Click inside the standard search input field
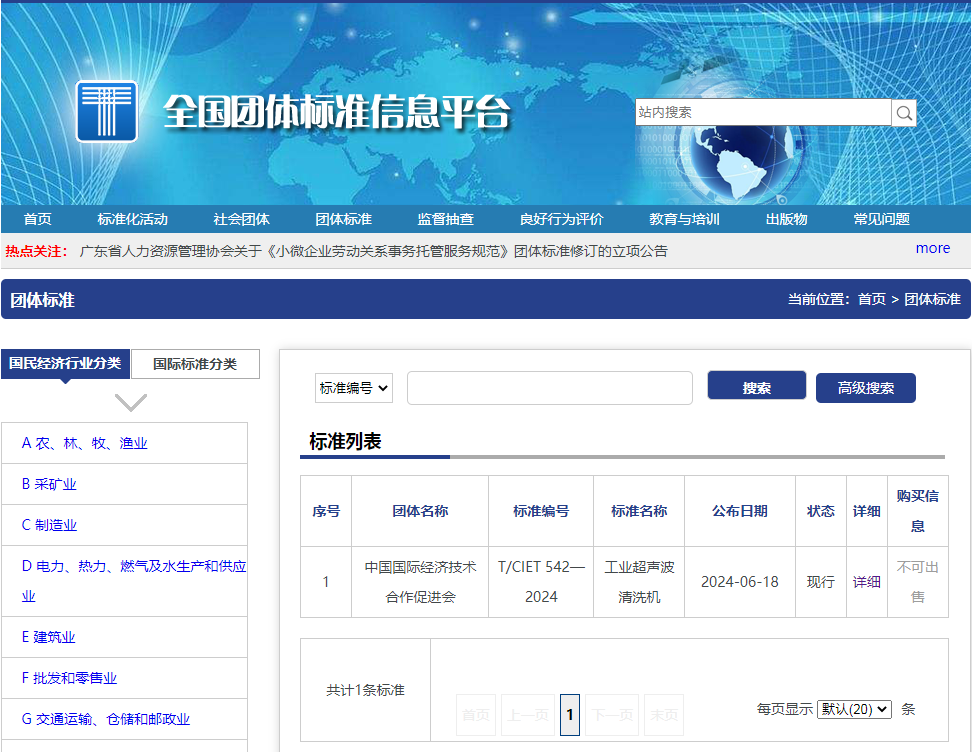 (548, 387)
